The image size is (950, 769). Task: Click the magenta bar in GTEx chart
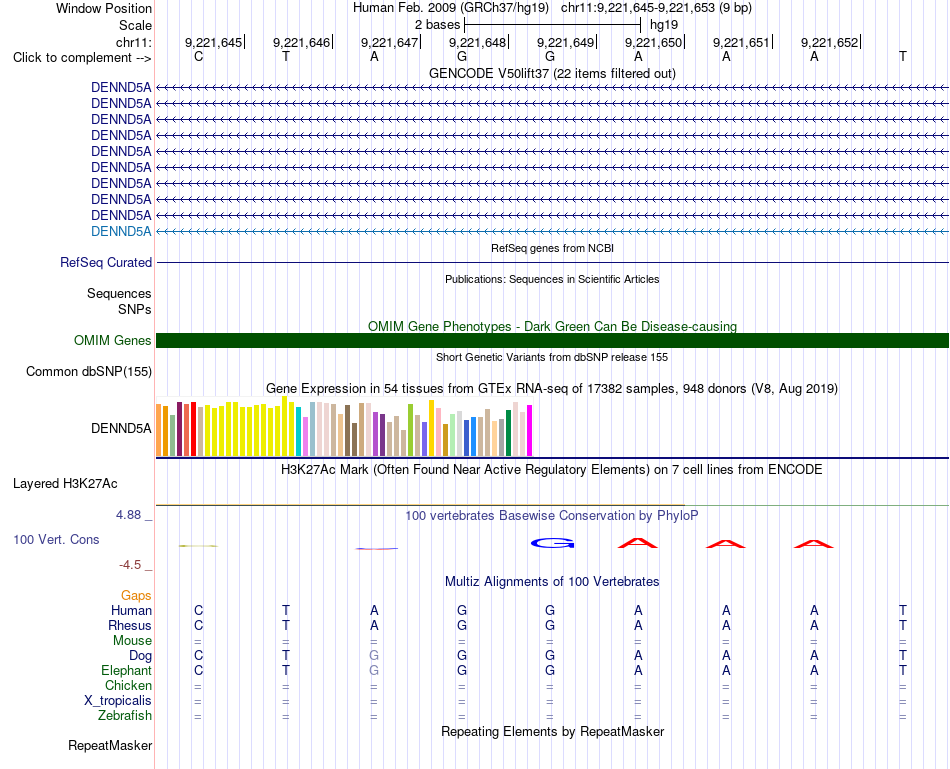click(x=530, y=430)
